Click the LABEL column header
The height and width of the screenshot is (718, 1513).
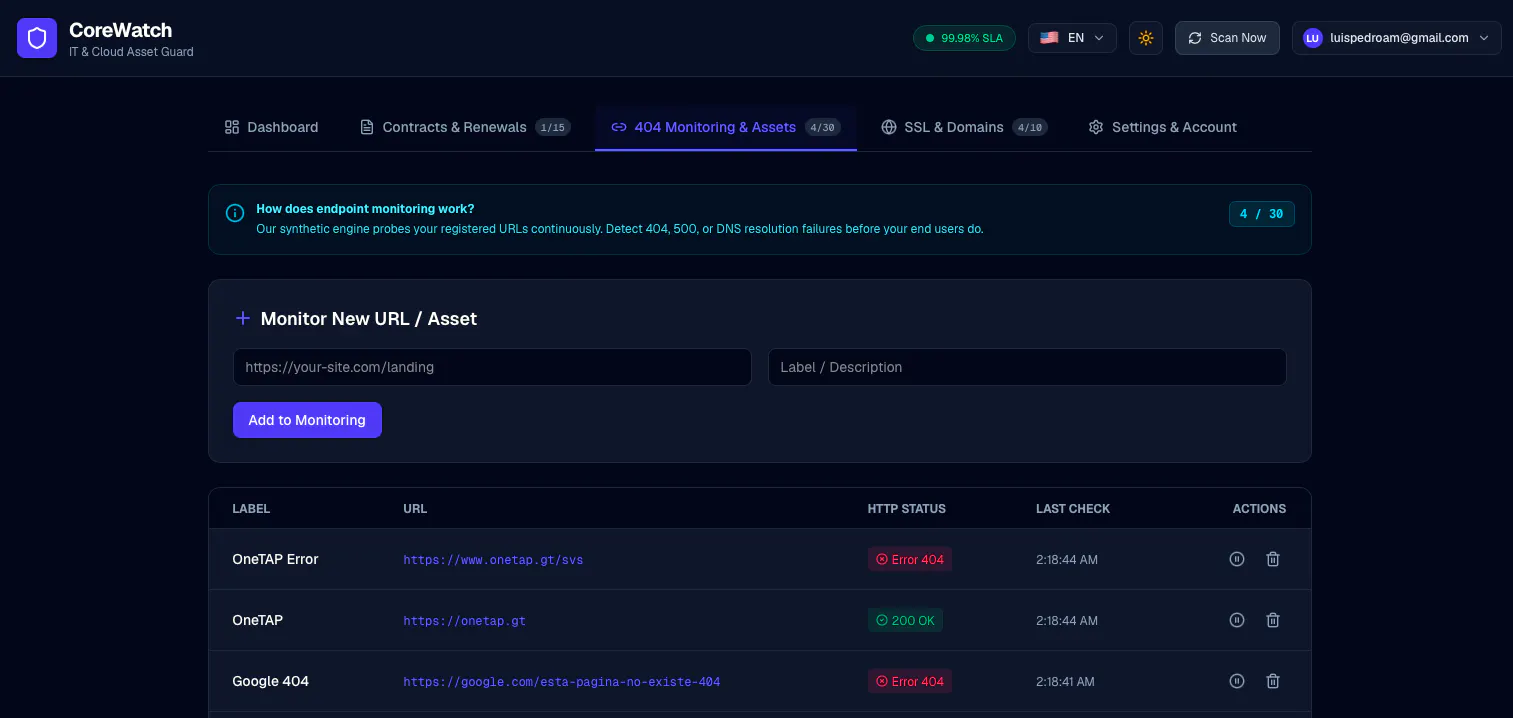point(251,508)
